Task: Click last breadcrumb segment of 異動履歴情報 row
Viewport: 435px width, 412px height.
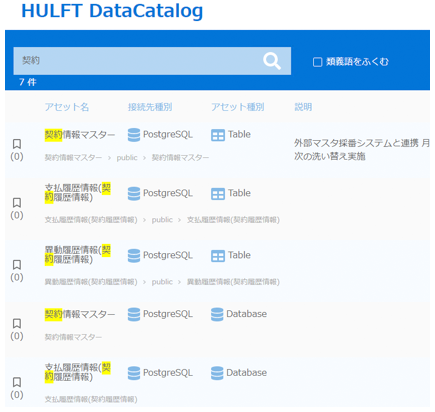Action: pyautogui.click(x=233, y=282)
